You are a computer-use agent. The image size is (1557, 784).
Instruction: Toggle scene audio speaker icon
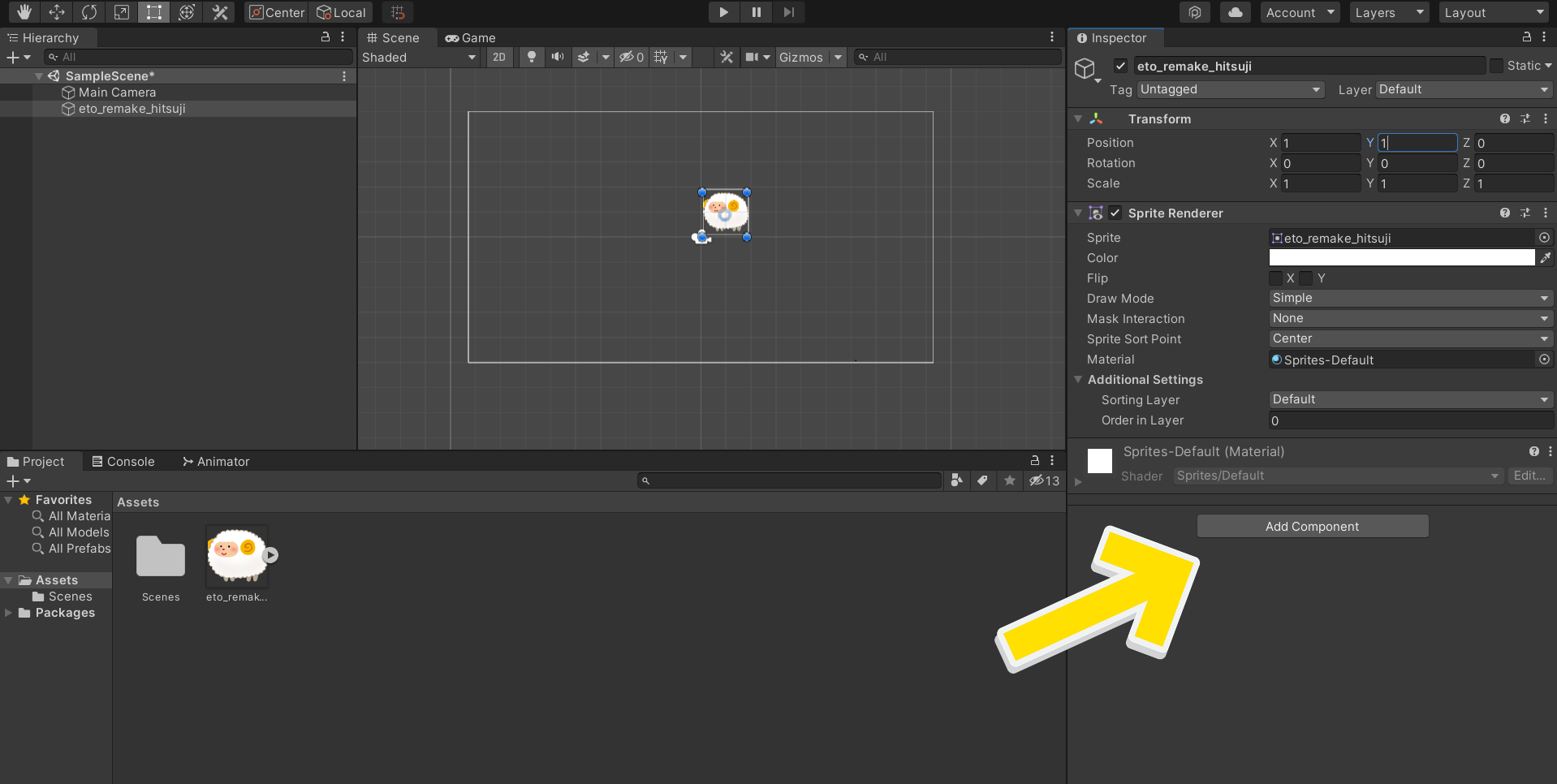[558, 57]
